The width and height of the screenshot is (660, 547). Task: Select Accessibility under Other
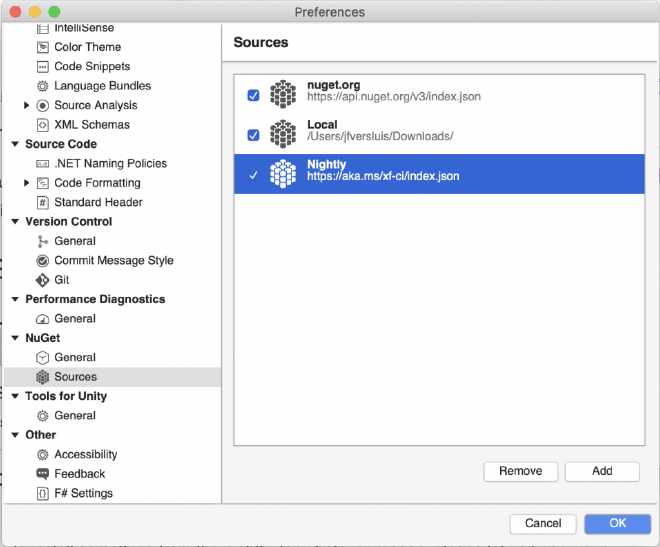(x=86, y=455)
